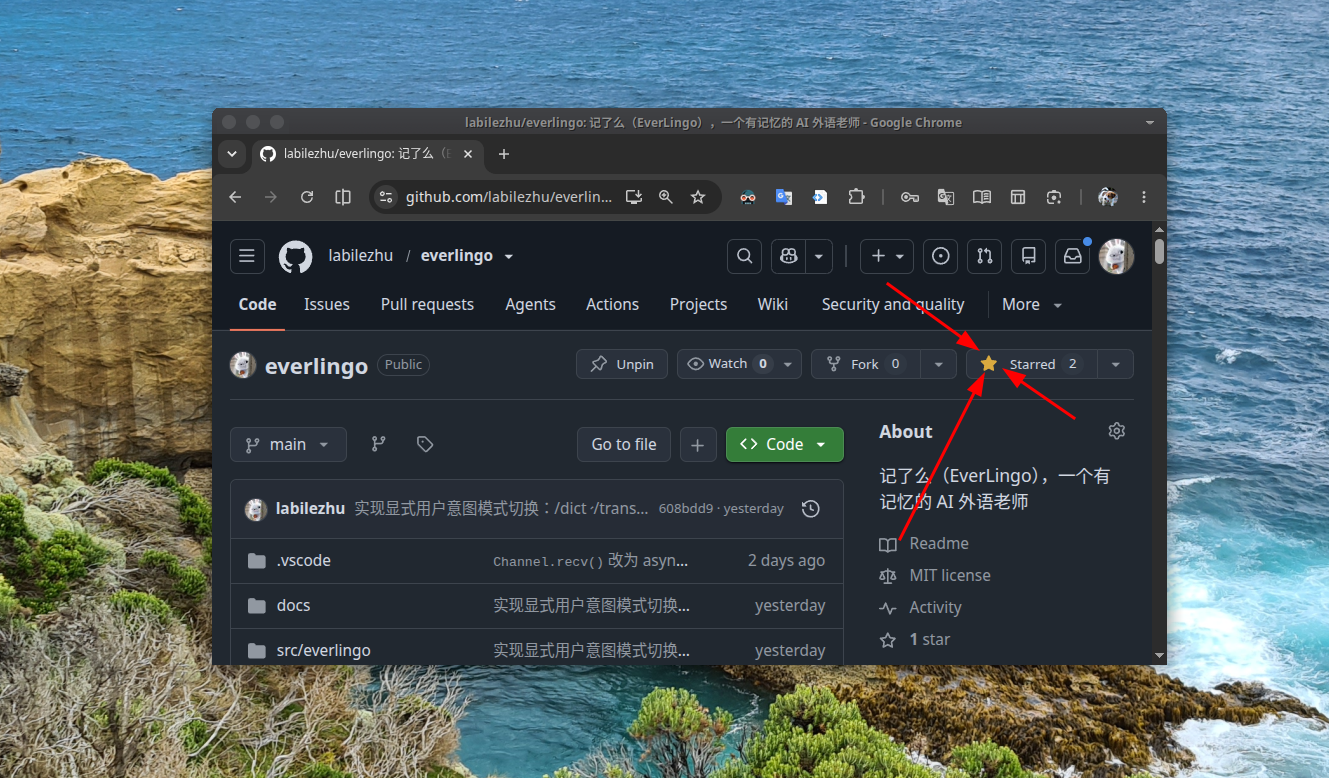Open star lists dropdown next to Starred
1329x778 pixels.
click(x=1116, y=364)
